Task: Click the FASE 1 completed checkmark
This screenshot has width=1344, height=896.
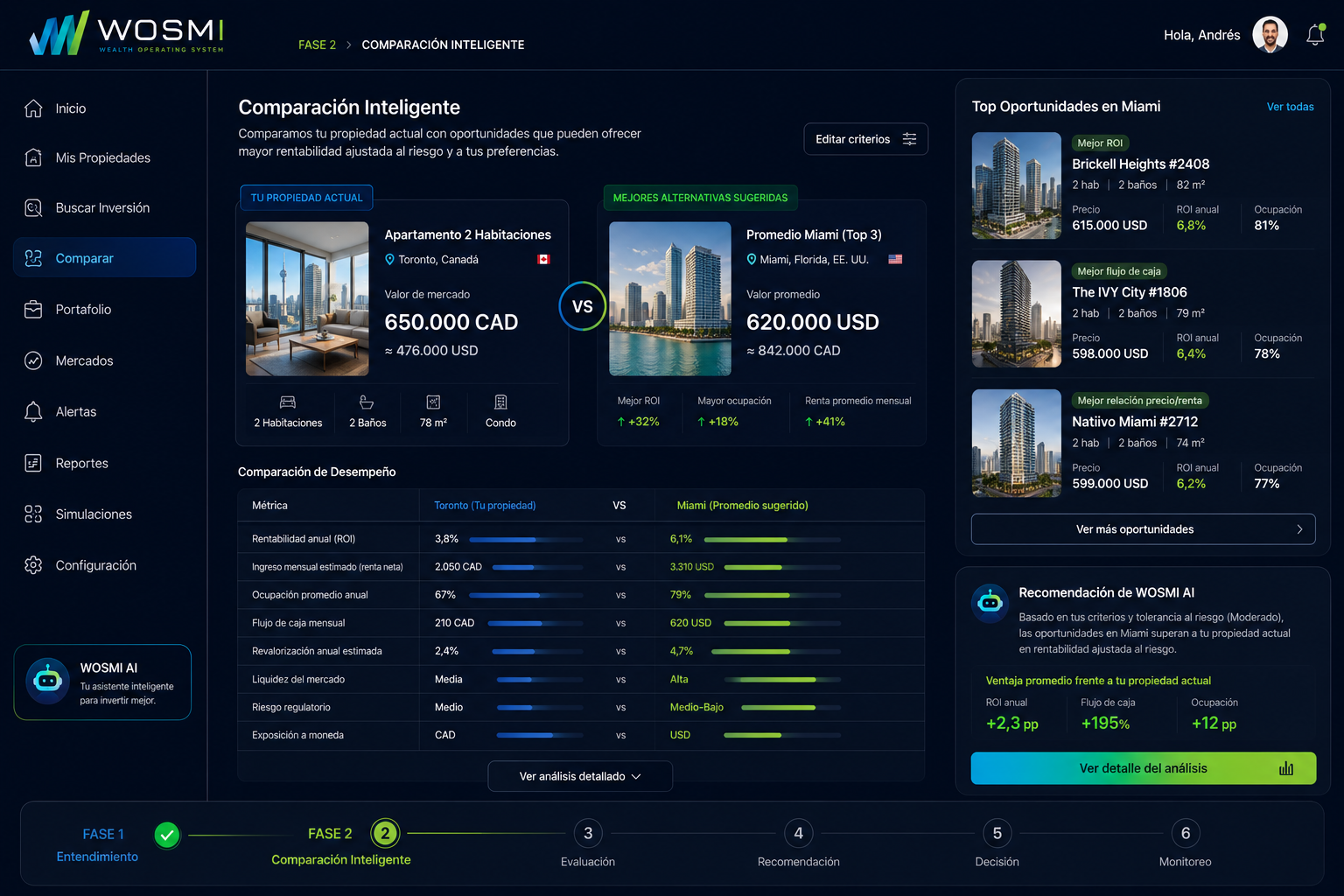Action: click(167, 835)
